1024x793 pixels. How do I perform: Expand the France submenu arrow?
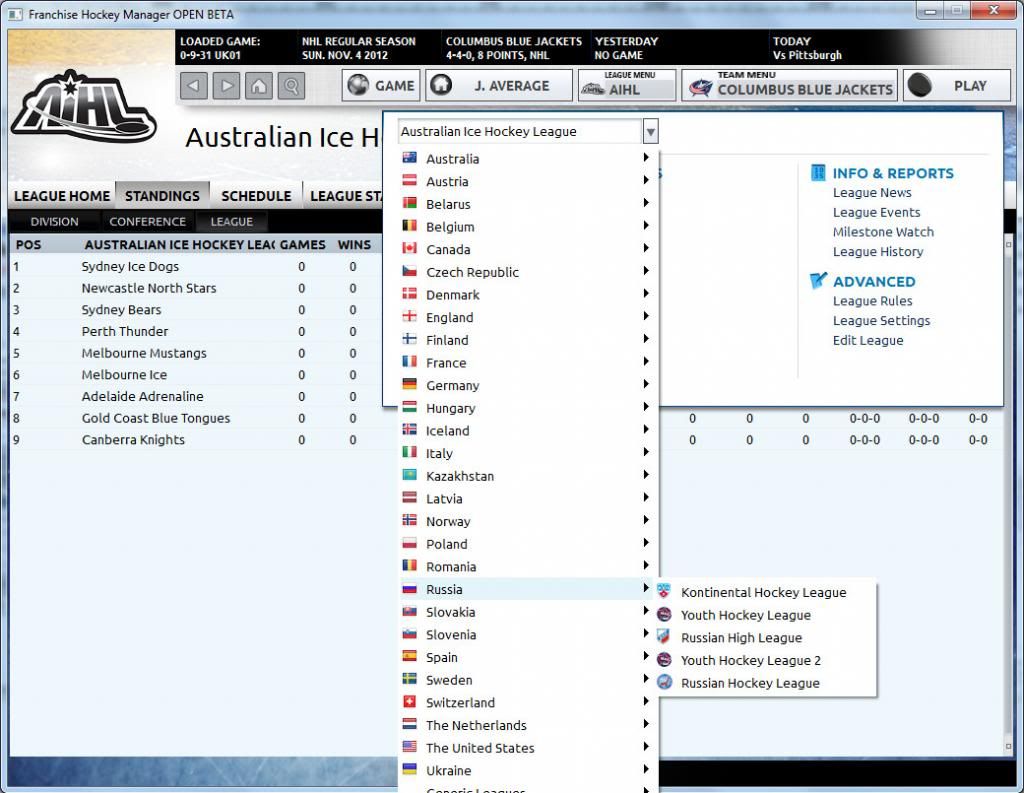645,361
